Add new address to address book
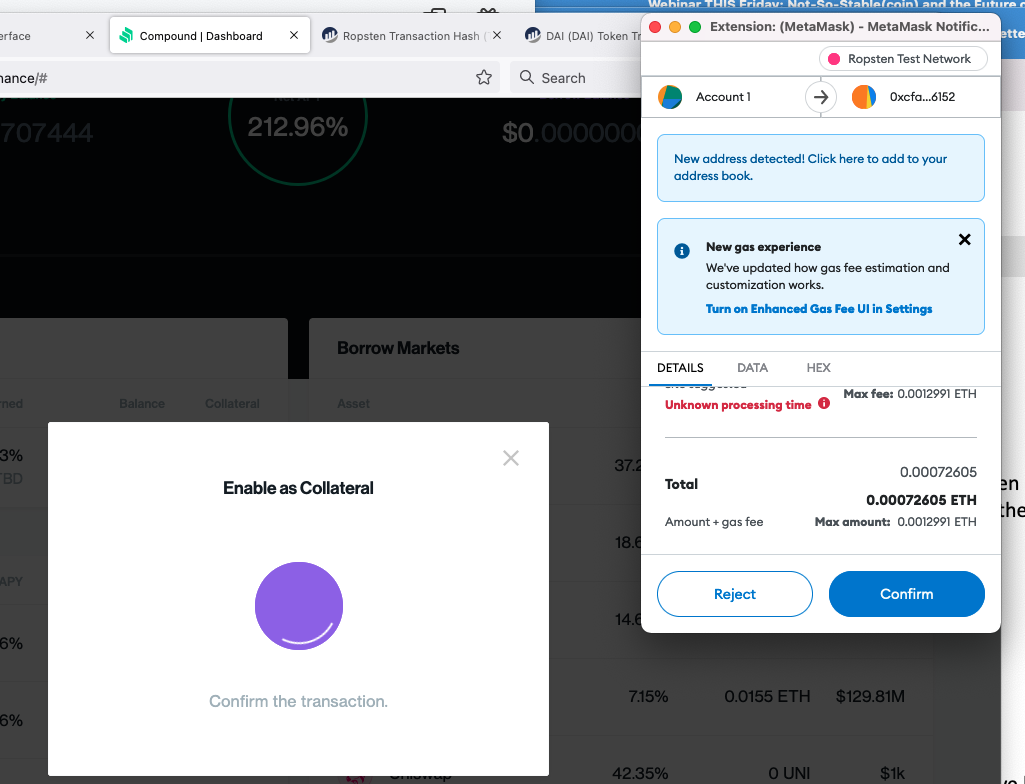Image resolution: width=1025 pixels, height=784 pixels. (820, 167)
